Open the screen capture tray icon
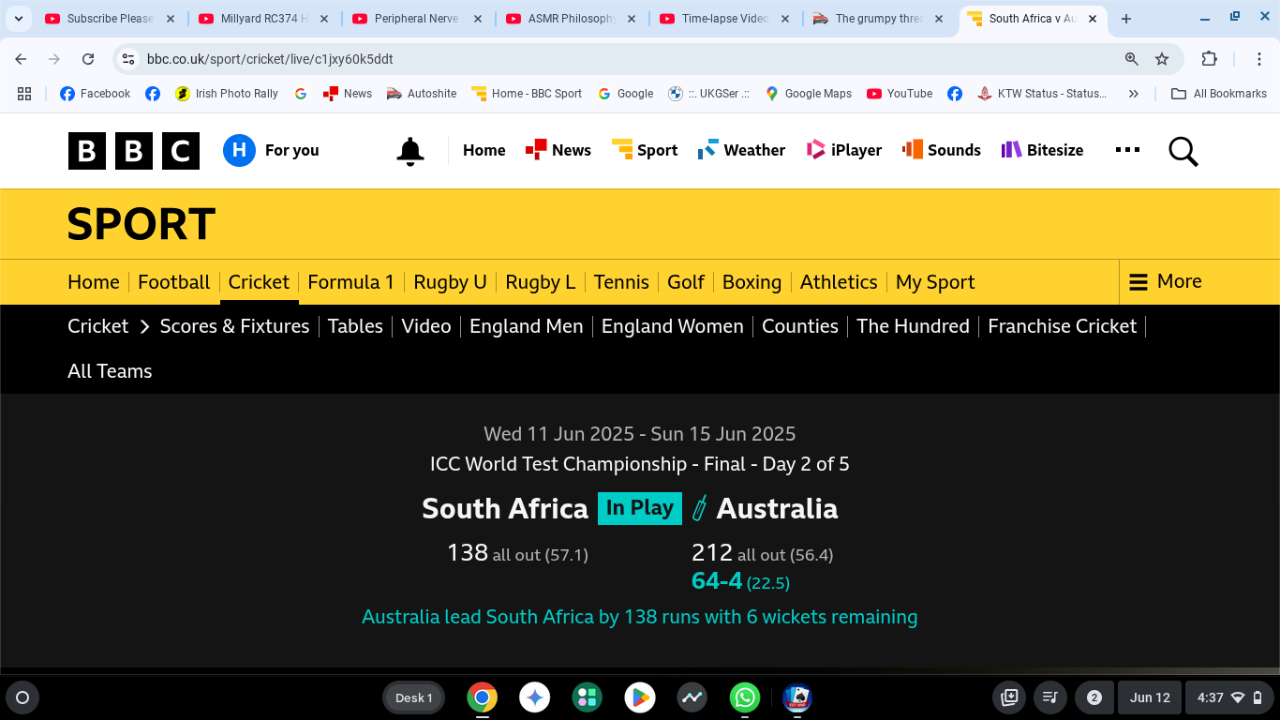The height and width of the screenshot is (720, 1280). click(x=1009, y=697)
